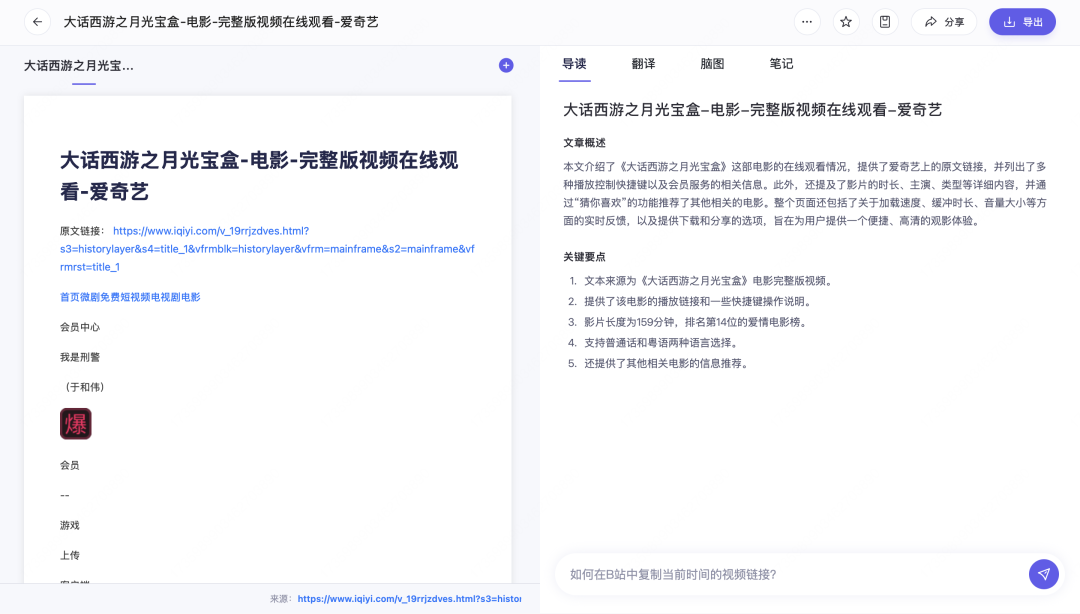
Task: Open the source URL at the page bottom
Action: coord(410,597)
